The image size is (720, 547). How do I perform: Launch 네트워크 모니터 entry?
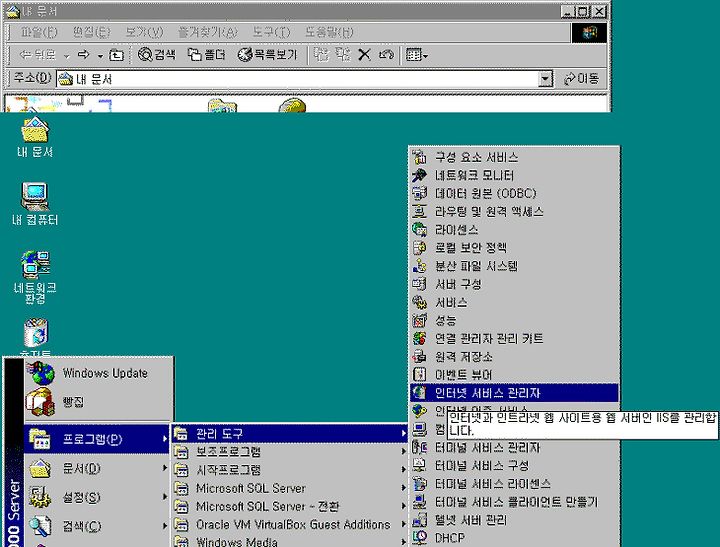tap(514, 175)
